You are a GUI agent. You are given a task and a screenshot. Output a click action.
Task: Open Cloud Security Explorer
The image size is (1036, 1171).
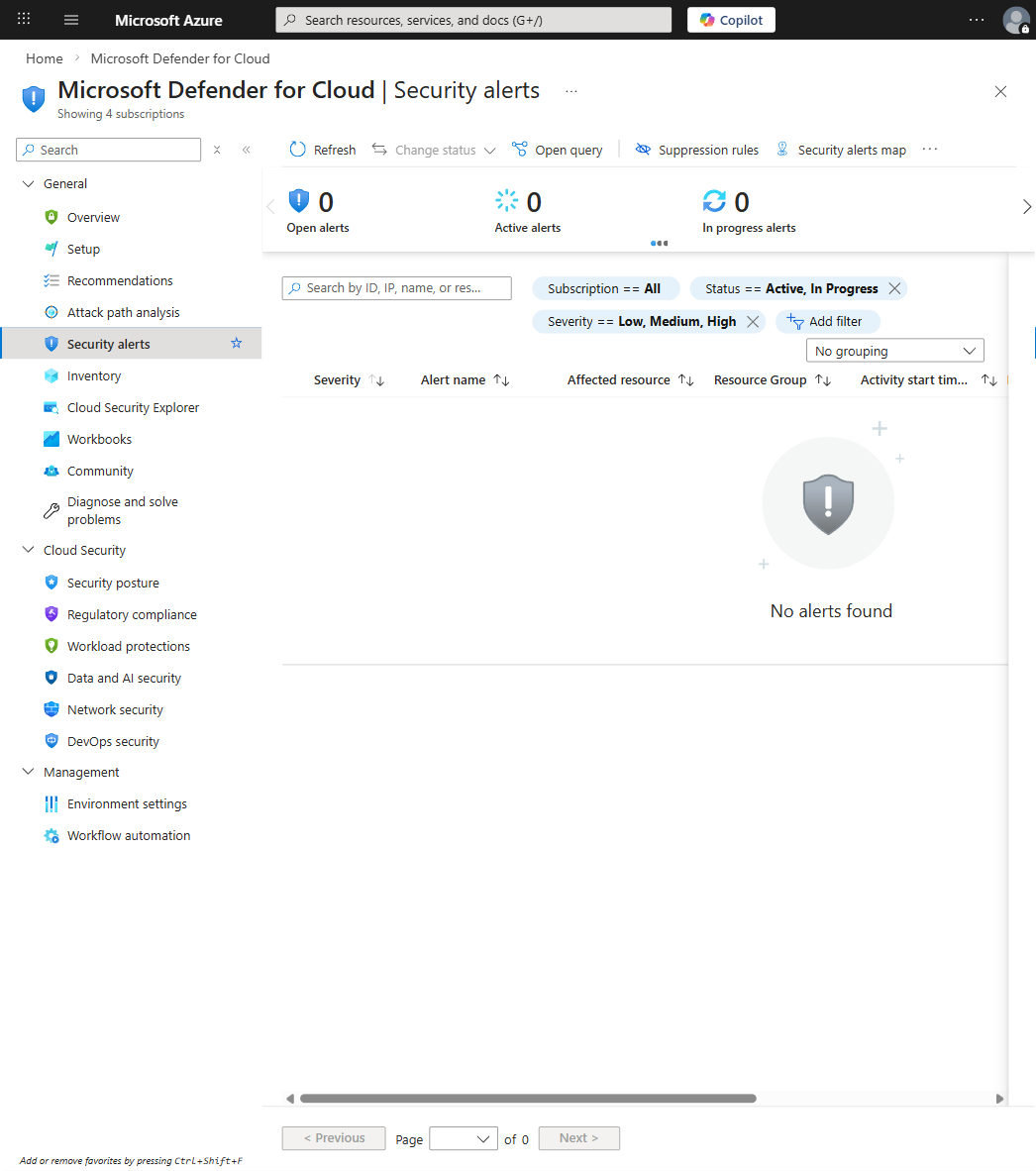click(131, 408)
